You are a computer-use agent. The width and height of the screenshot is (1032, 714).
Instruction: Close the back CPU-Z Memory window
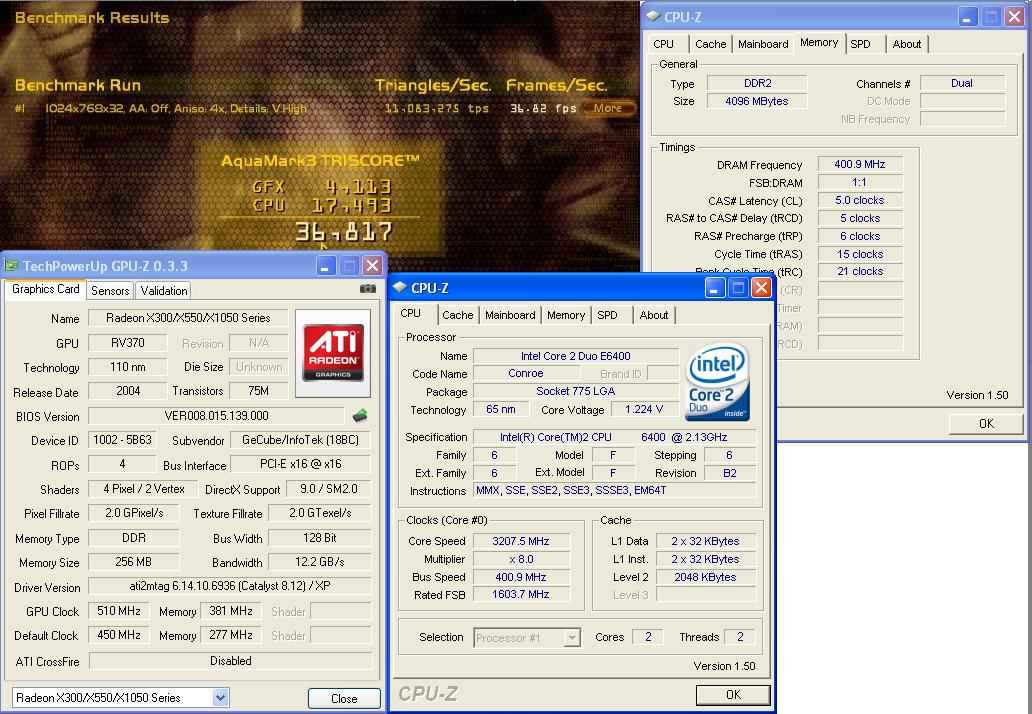[1014, 16]
